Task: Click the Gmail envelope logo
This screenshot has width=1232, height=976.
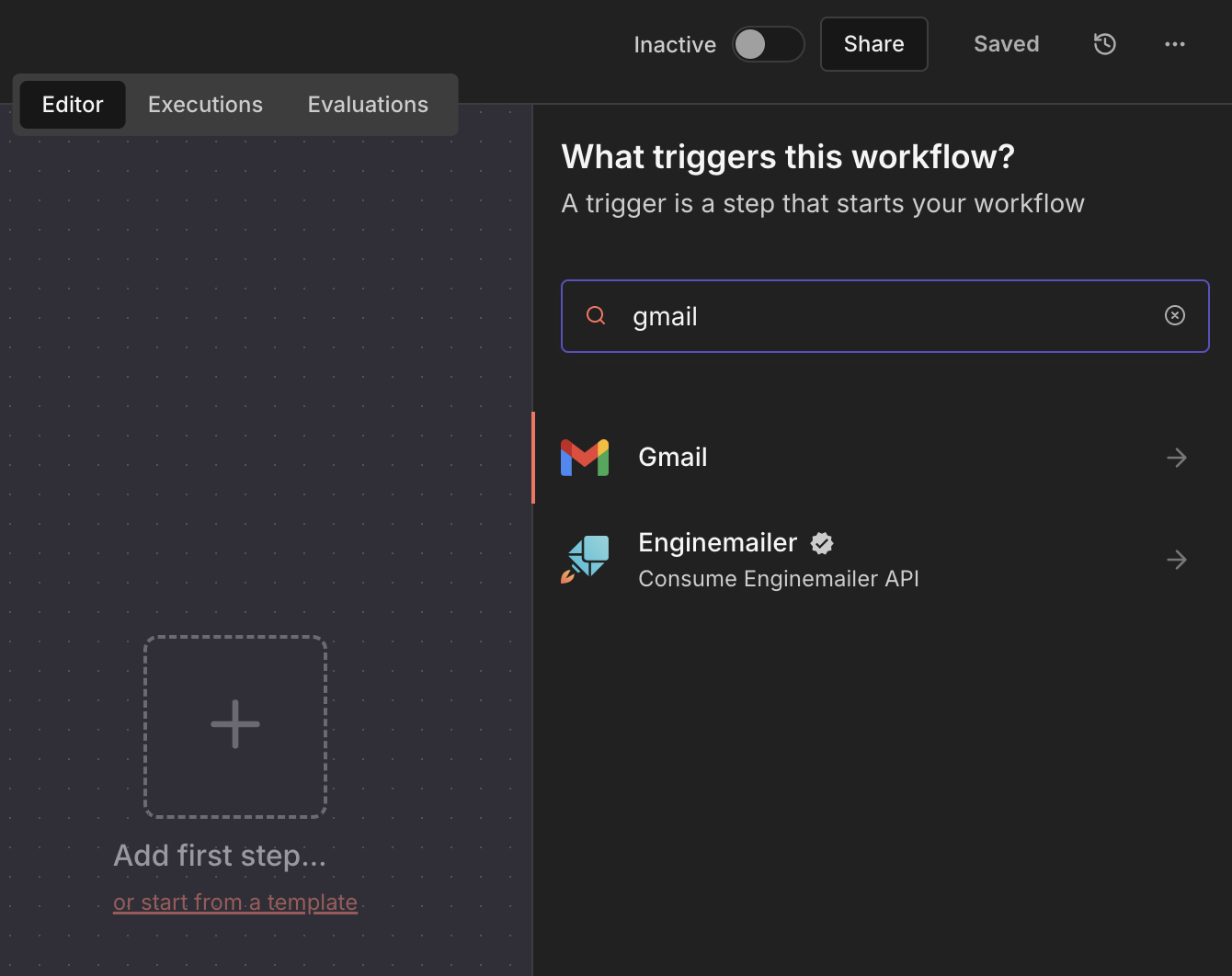Action: click(x=585, y=458)
